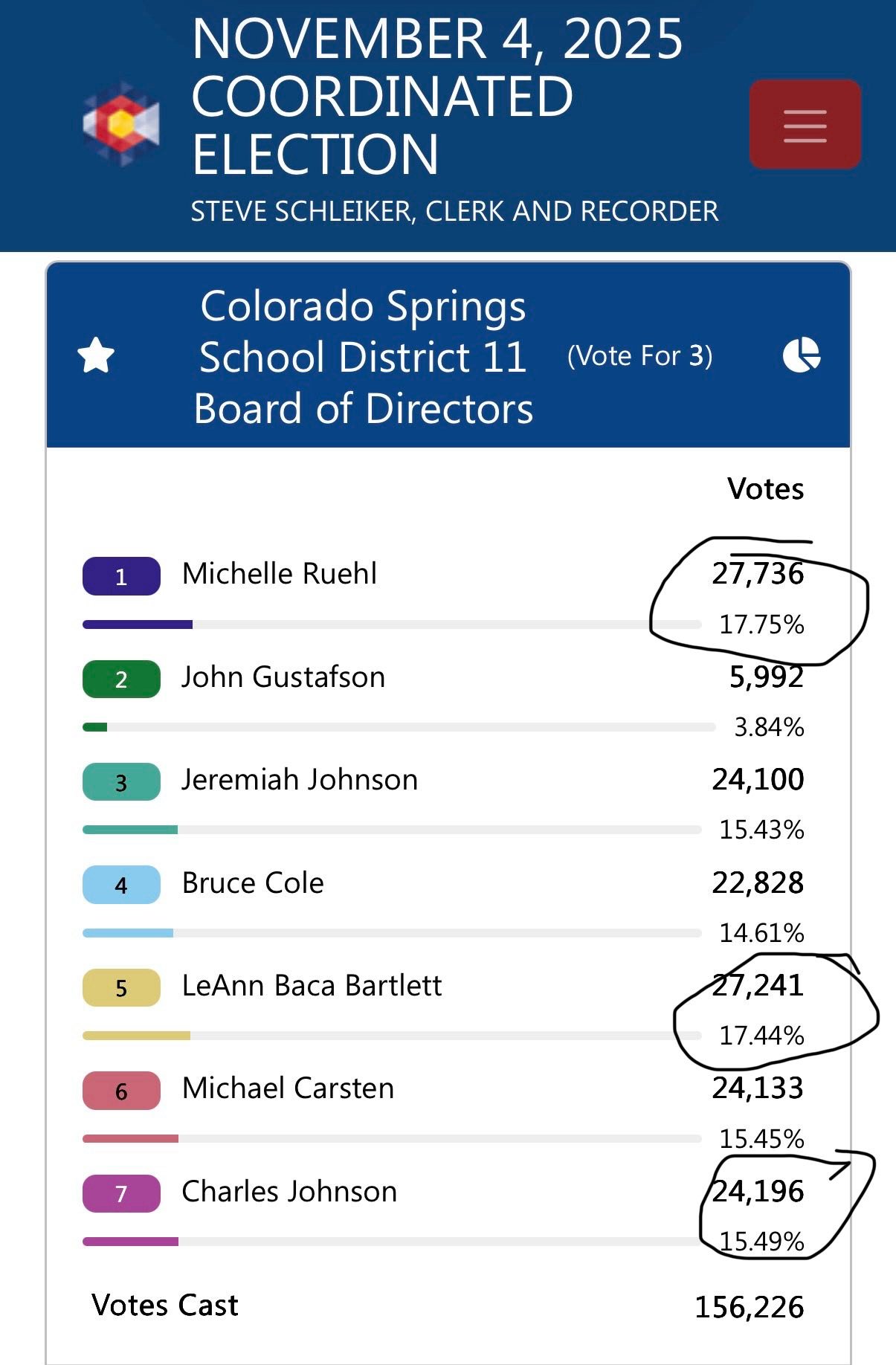The image size is (896, 1365).
Task: Click the green number 2 badge
Action: click(121, 679)
